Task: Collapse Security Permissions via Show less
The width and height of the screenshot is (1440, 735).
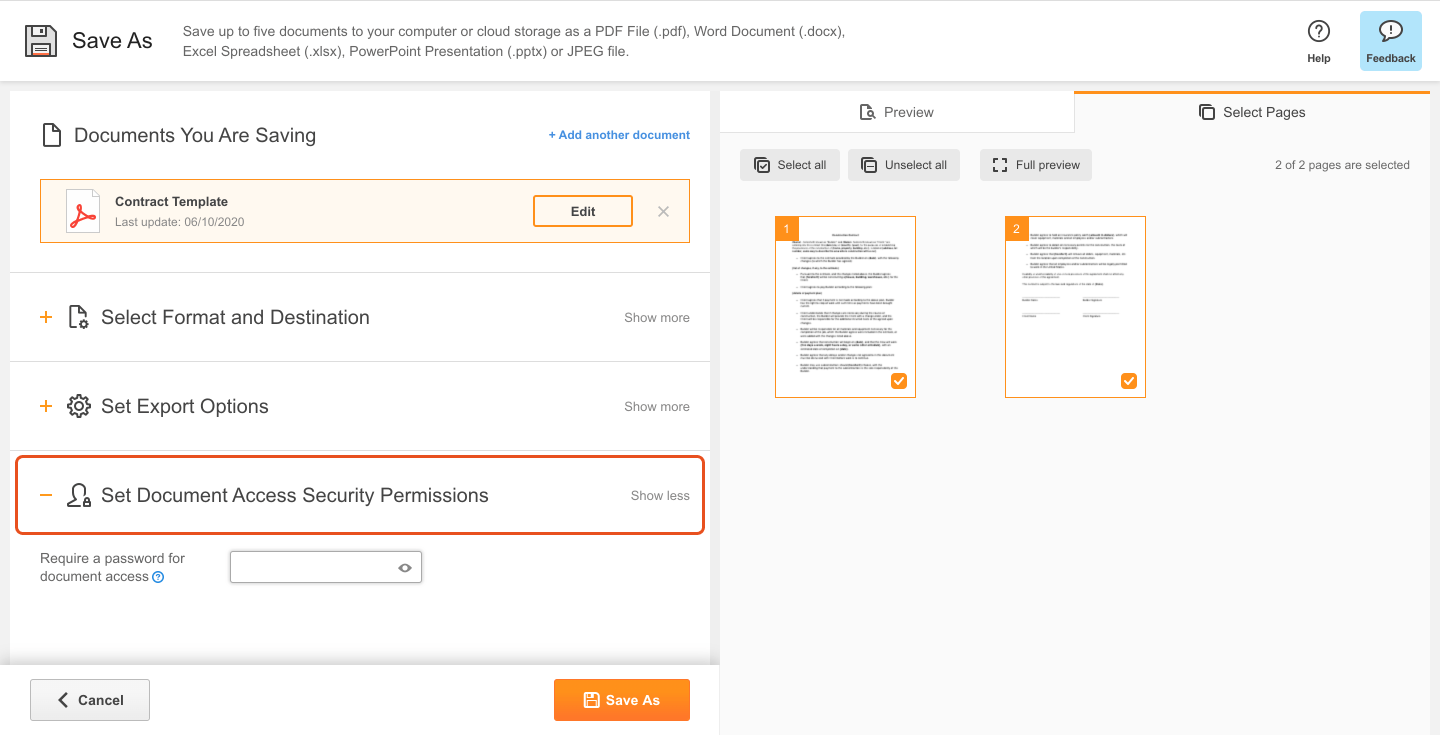Action: (660, 495)
